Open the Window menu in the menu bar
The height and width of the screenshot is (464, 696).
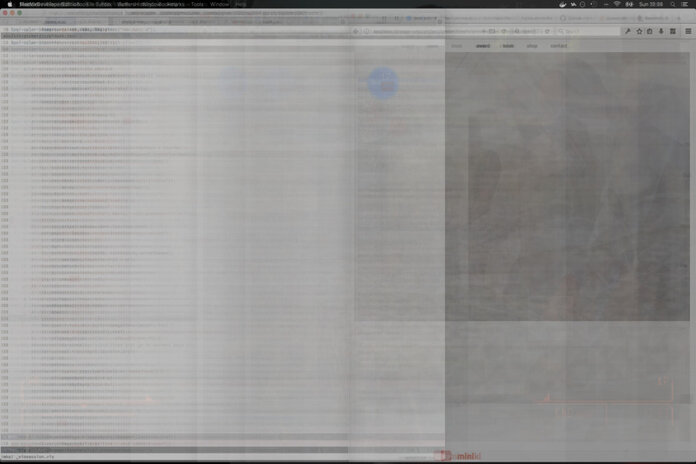[219, 4]
